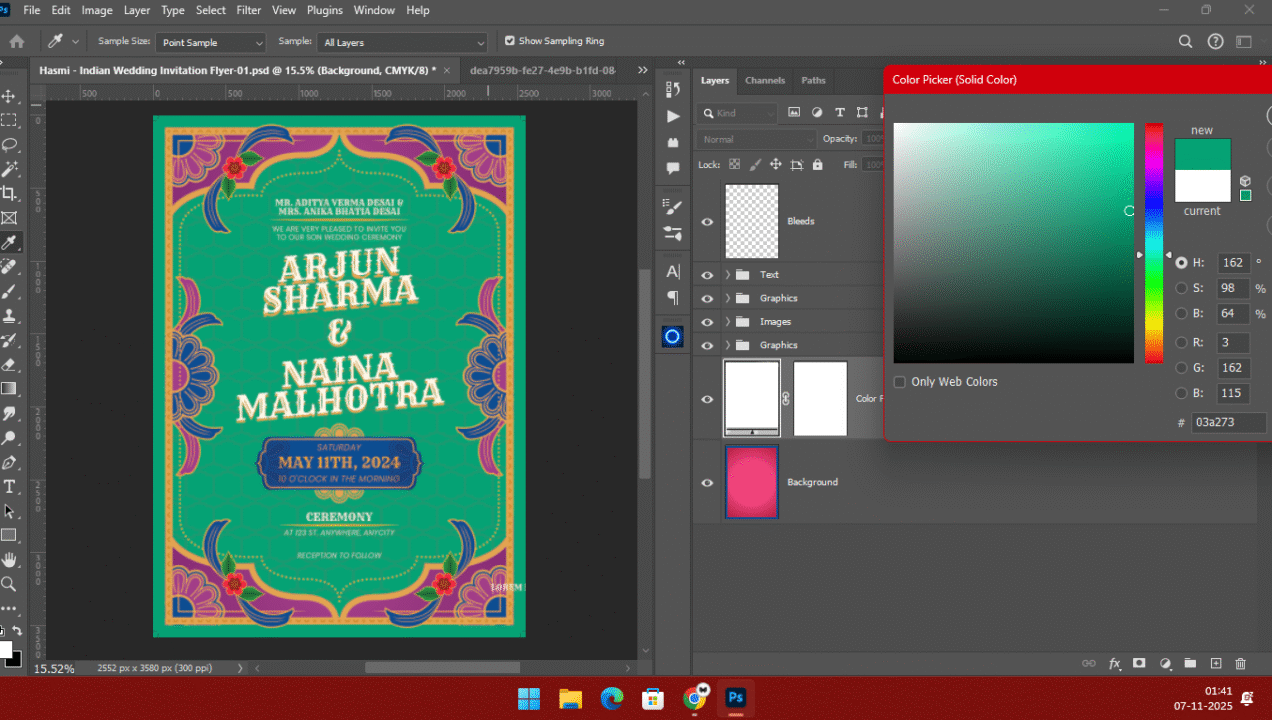Create a new layer with plus icon
Screen dimensions: 1272x720
pyautogui.click(x=1216, y=663)
